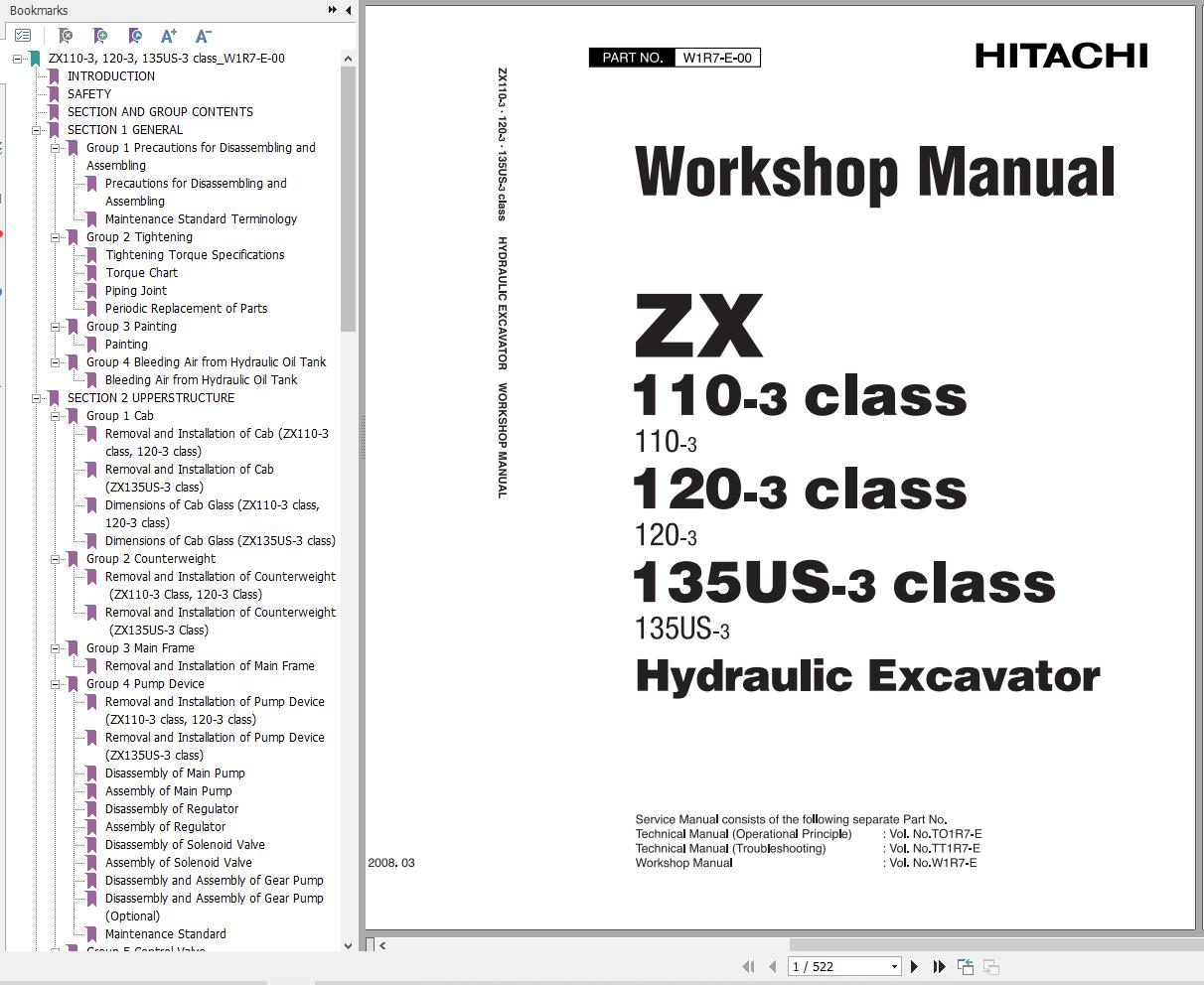
Task: Select Assembly of Main Pump bookmark
Action: pyautogui.click(x=169, y=791)
